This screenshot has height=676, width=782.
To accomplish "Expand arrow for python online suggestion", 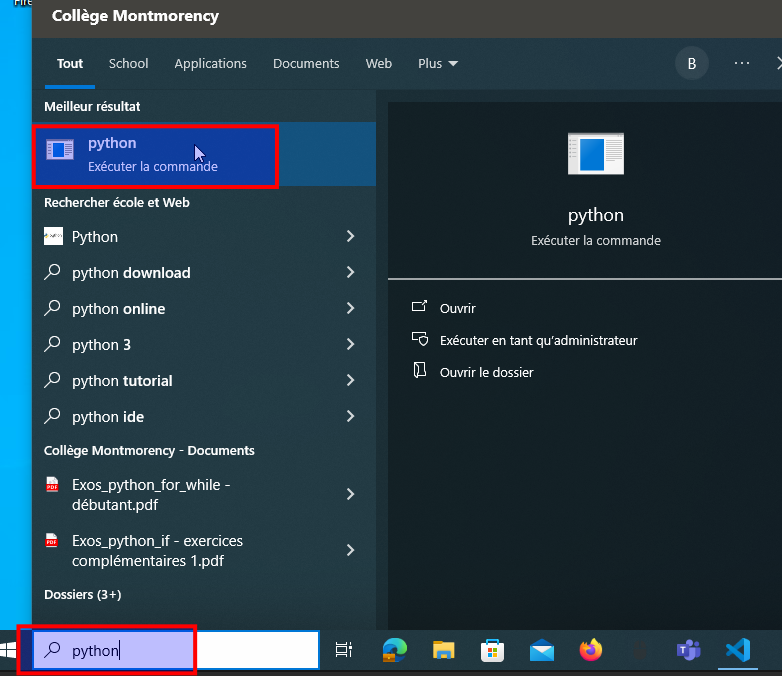I will tap(351, 308).
